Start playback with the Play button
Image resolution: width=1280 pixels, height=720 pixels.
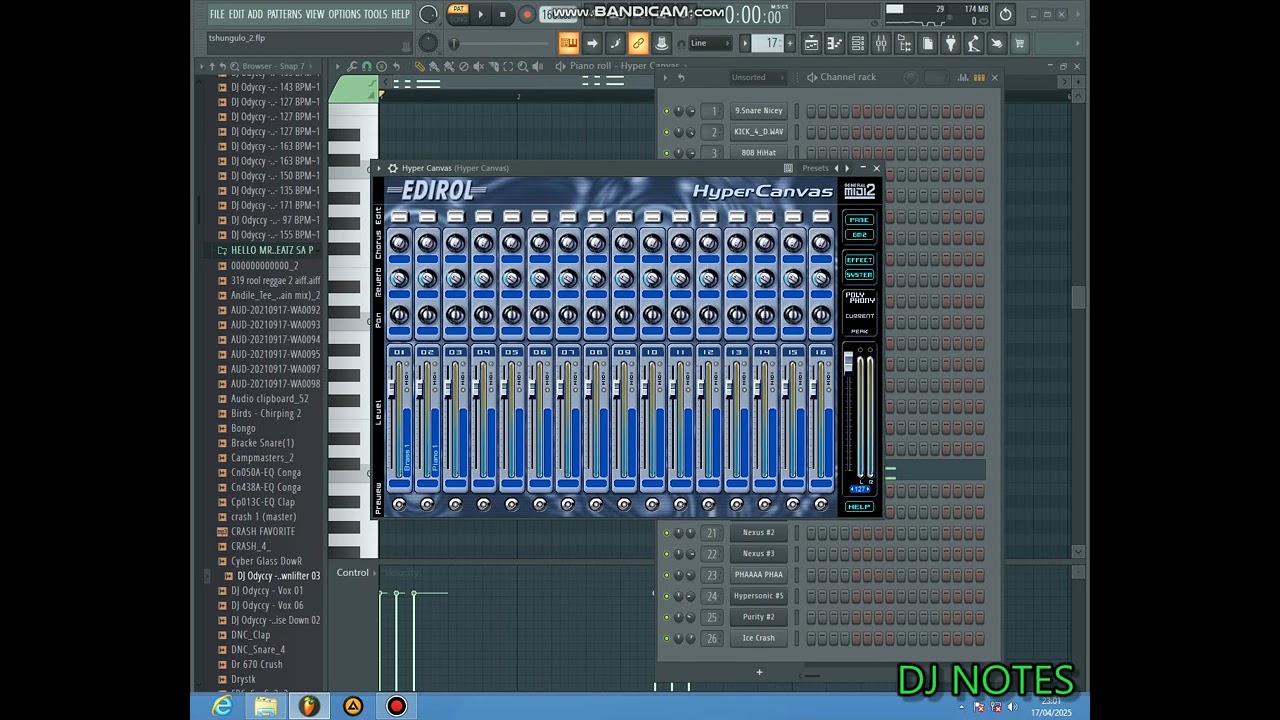tap(481, 14)
